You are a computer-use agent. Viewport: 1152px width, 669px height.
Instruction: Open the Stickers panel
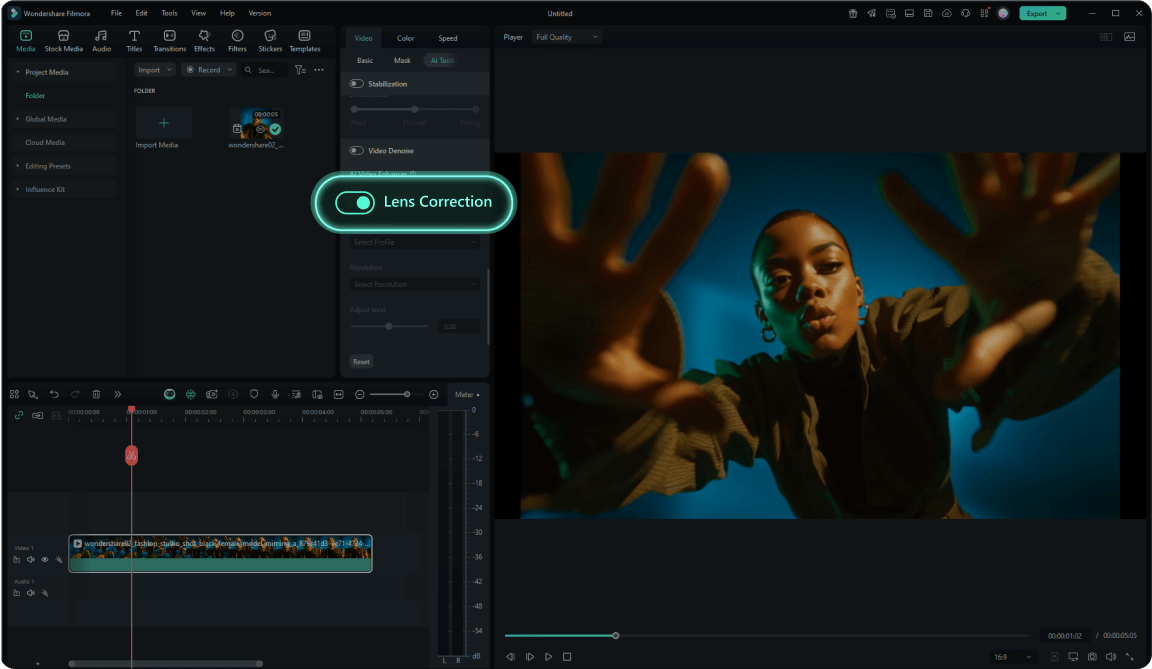(270, 40)
